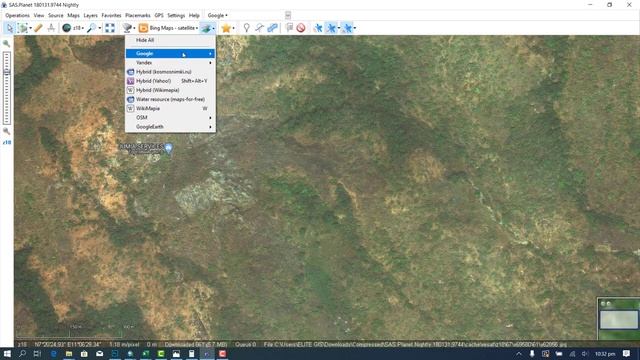Screen dimensions: 640x360
Task: Enable Hybrid (Yahoo!) layer
Action: pyautogui.click(x=170, y=81)
